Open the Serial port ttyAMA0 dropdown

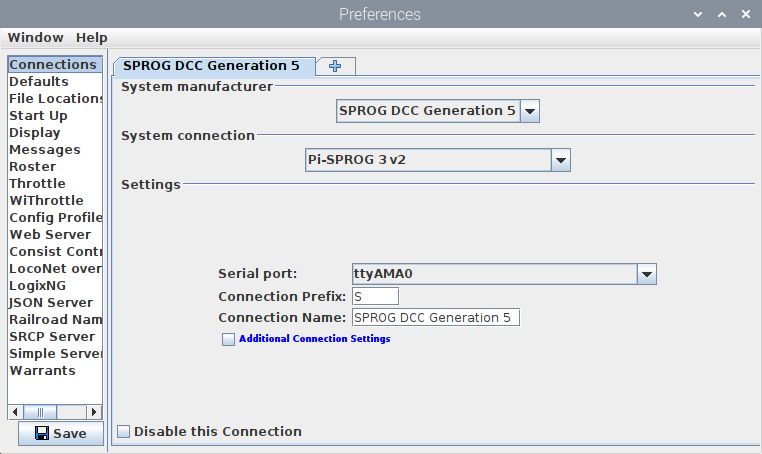tap(646, 274)
